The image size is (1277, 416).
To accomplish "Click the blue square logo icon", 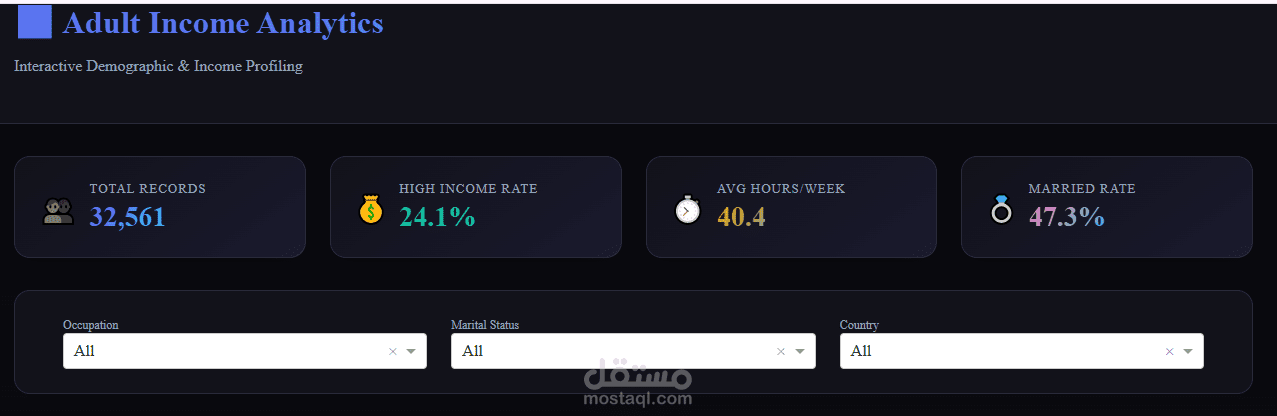I will [x=35, y=22].
